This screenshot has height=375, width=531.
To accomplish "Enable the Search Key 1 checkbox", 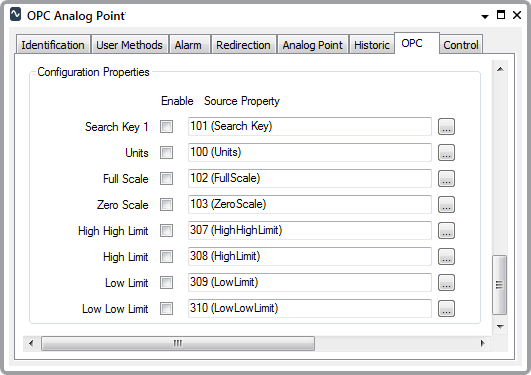I will [166, 127].
